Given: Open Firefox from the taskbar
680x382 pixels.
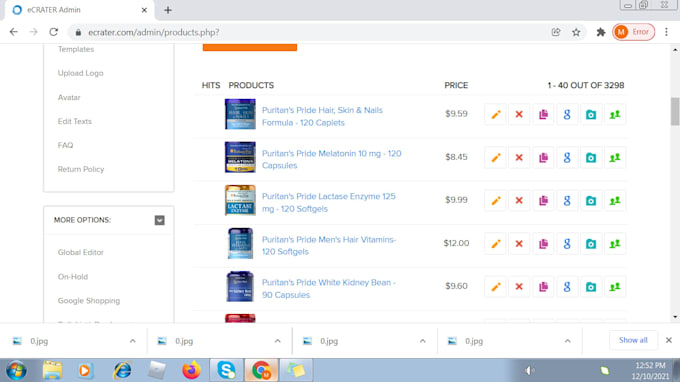Looking at the screenshot, I should pyautogui.click(x=191, y=370).
